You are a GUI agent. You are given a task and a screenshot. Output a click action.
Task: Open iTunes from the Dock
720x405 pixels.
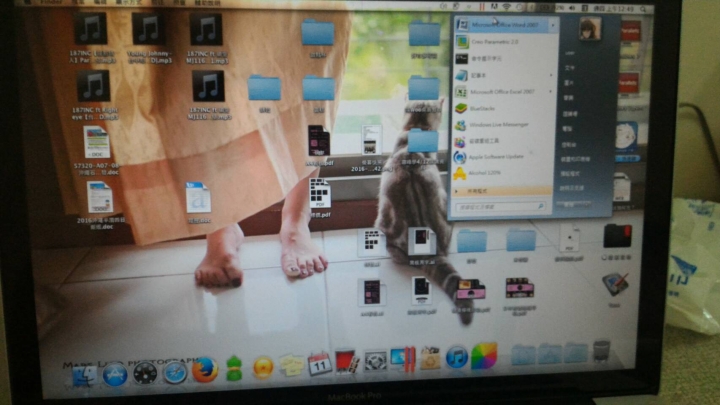pos(456,357)
